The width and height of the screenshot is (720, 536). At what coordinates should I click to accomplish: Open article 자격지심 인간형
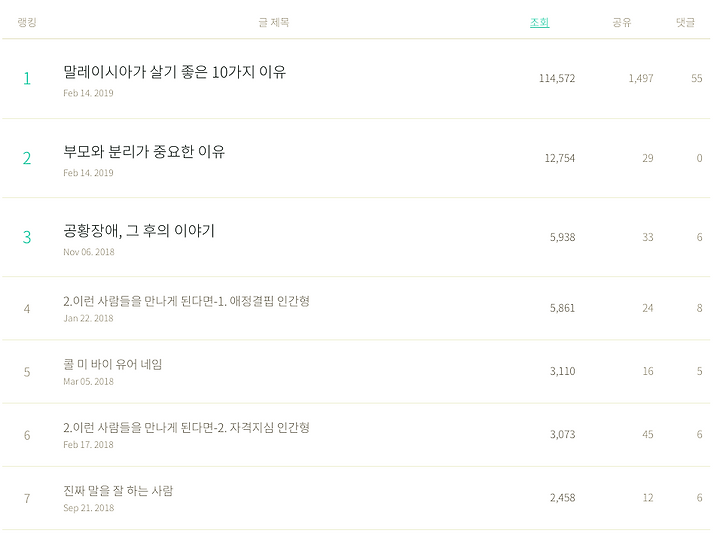point(186,428)
